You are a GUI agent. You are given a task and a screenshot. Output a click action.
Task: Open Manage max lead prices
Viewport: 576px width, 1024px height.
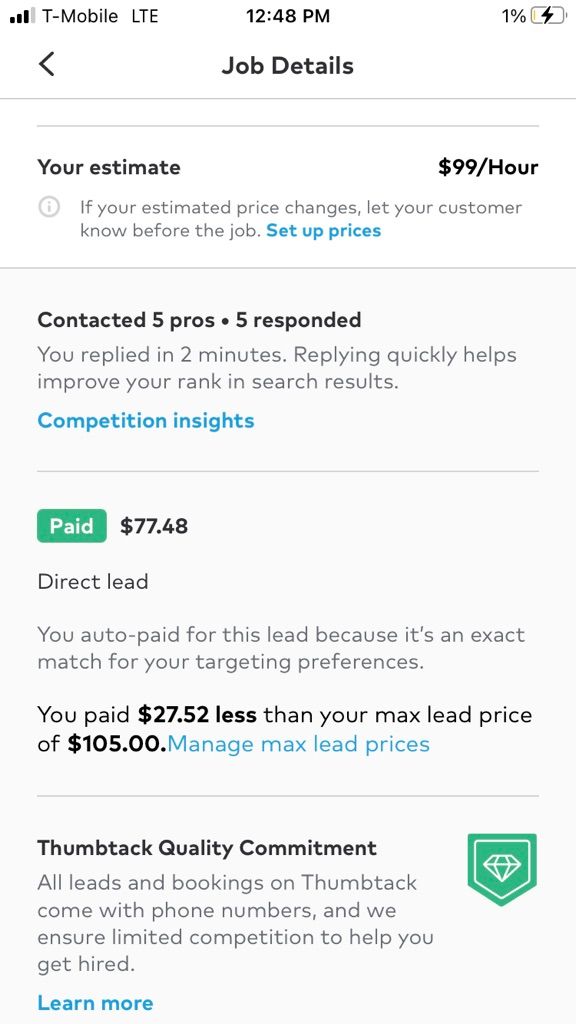[x=298, y=744]
